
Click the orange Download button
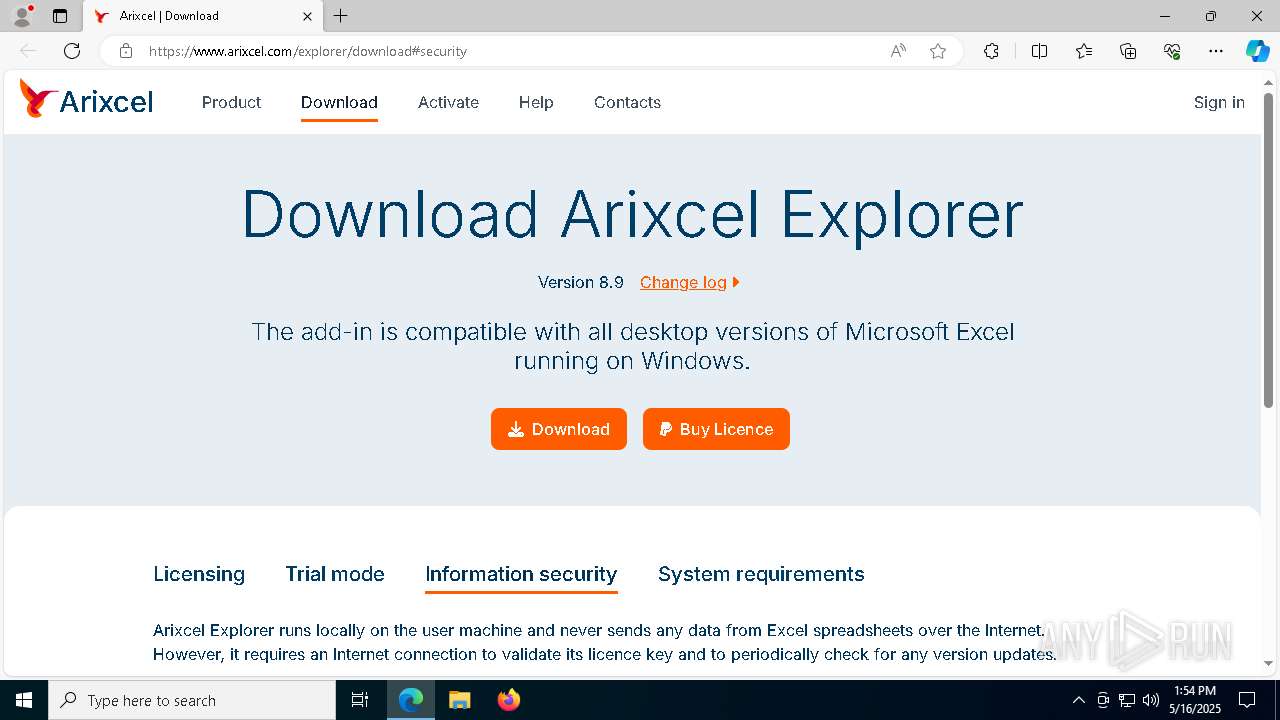pyautogui.click(x=559, y=429)
